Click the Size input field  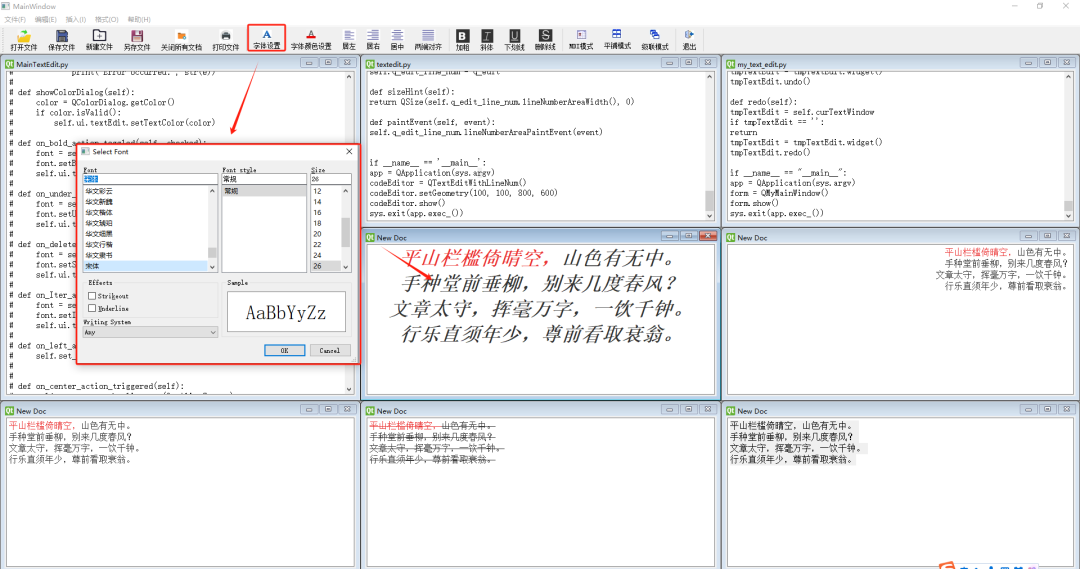coord(331,179)
